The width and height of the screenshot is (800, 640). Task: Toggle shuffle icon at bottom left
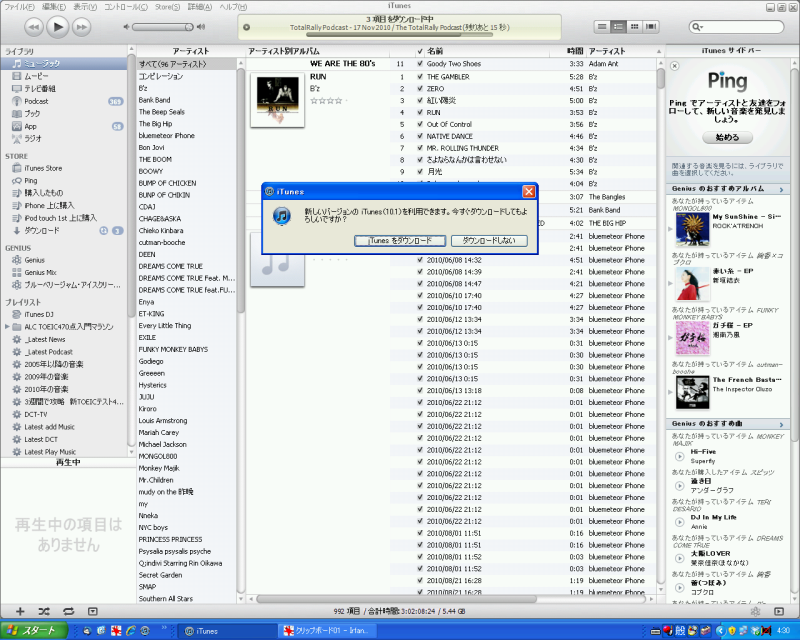(x=44, y=611)
